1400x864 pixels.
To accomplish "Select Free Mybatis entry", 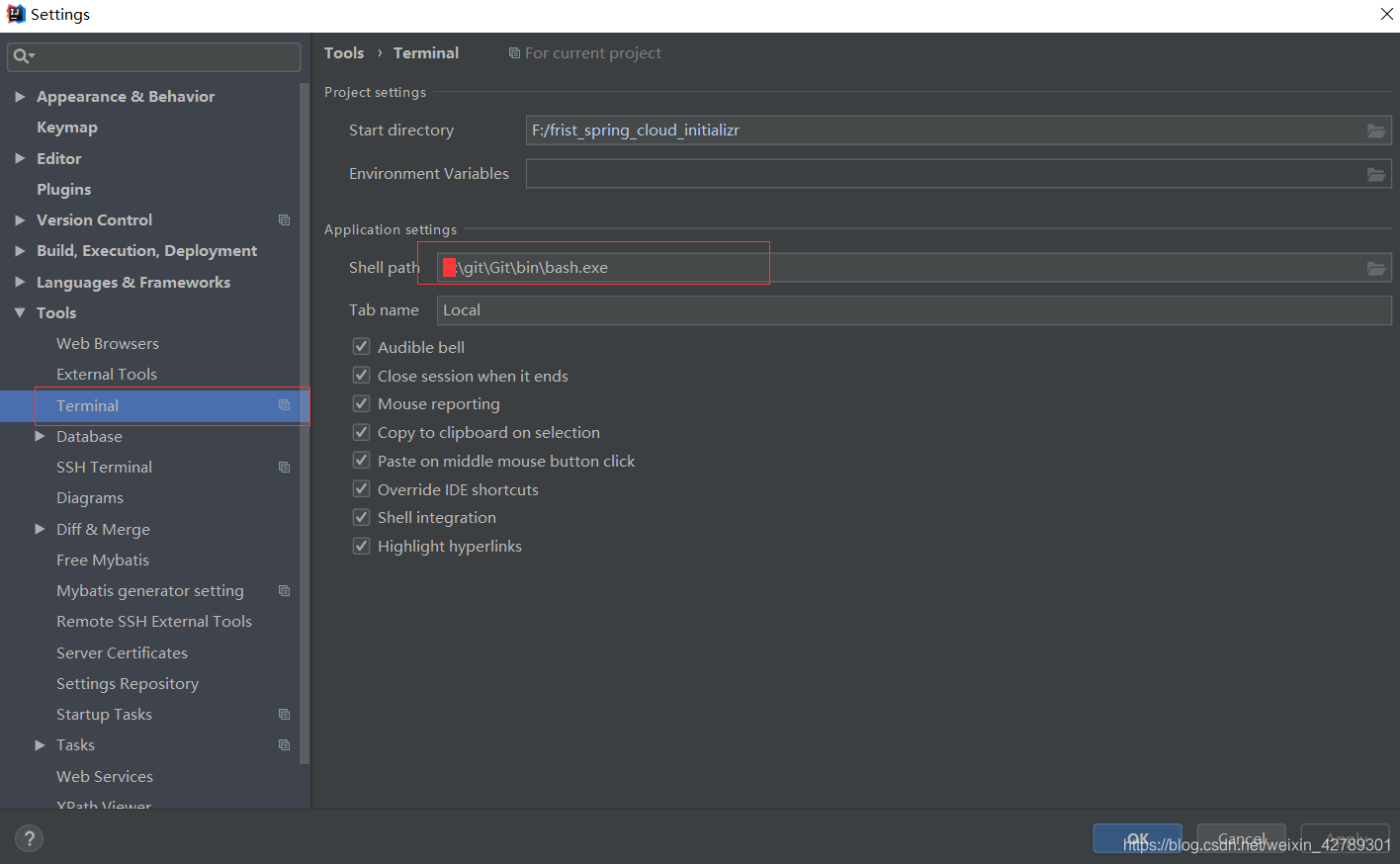I will (103, 561).
